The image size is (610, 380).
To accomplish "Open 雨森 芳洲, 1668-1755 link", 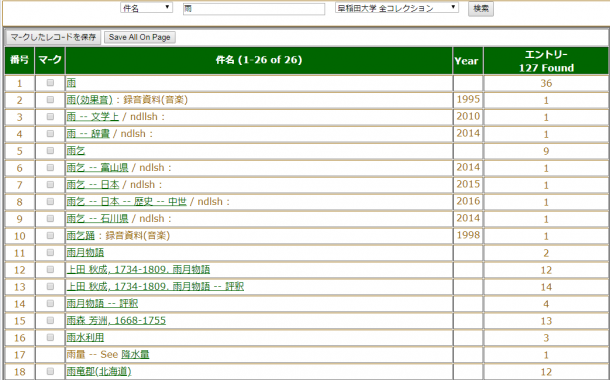I will pyautogui.click(x=116, y=320).
